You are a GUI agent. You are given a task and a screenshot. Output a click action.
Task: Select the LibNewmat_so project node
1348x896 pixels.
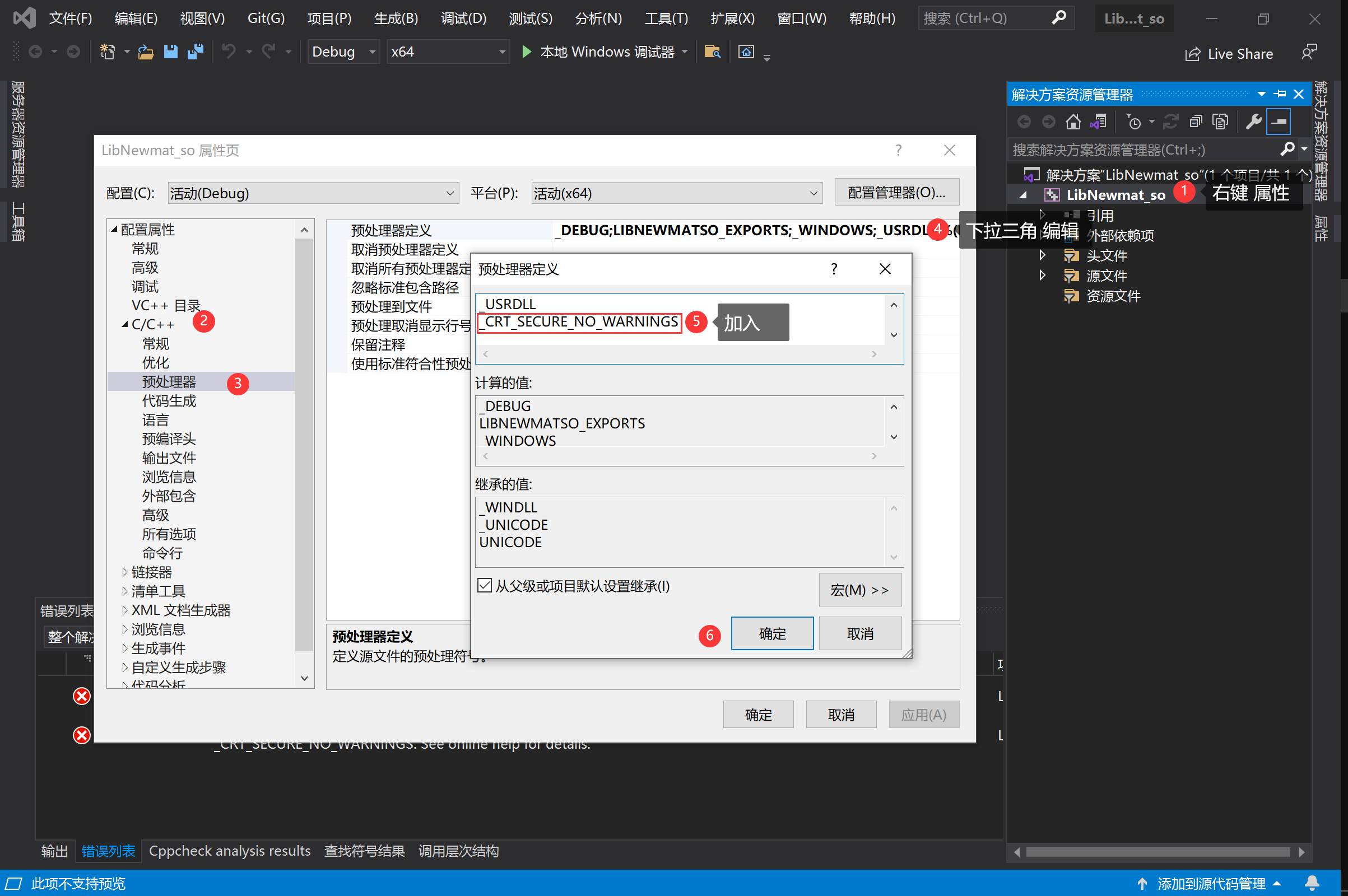coord(1115,195)
